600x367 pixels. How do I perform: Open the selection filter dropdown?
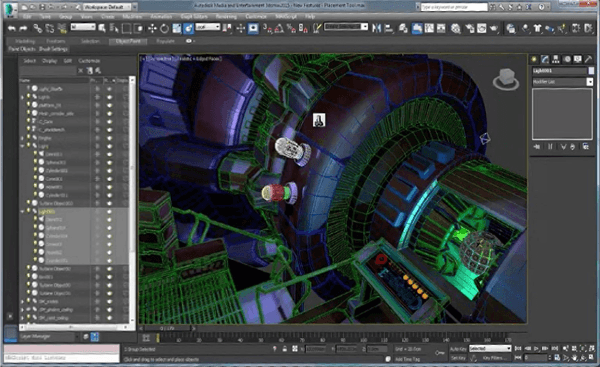83,27
